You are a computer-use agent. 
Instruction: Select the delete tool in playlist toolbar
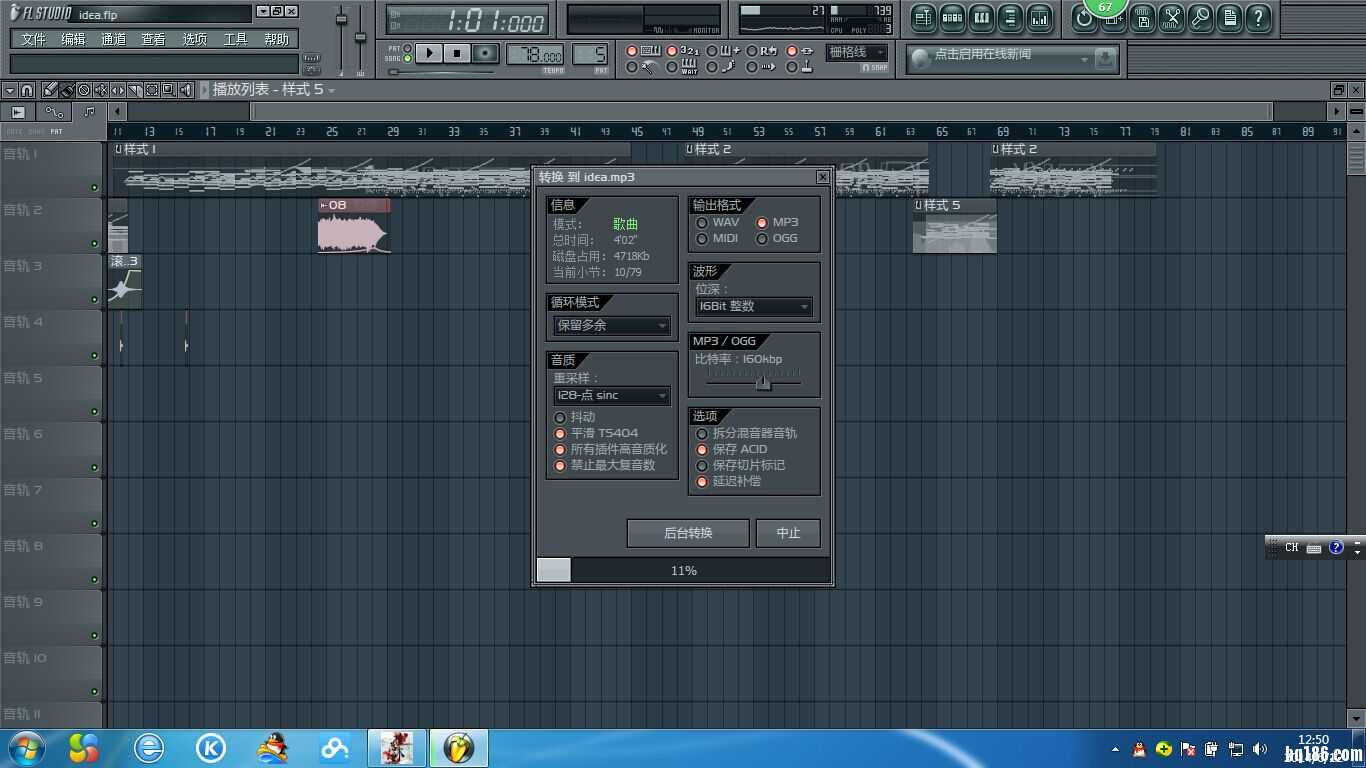pyautogui.click(x=84, y=90)
